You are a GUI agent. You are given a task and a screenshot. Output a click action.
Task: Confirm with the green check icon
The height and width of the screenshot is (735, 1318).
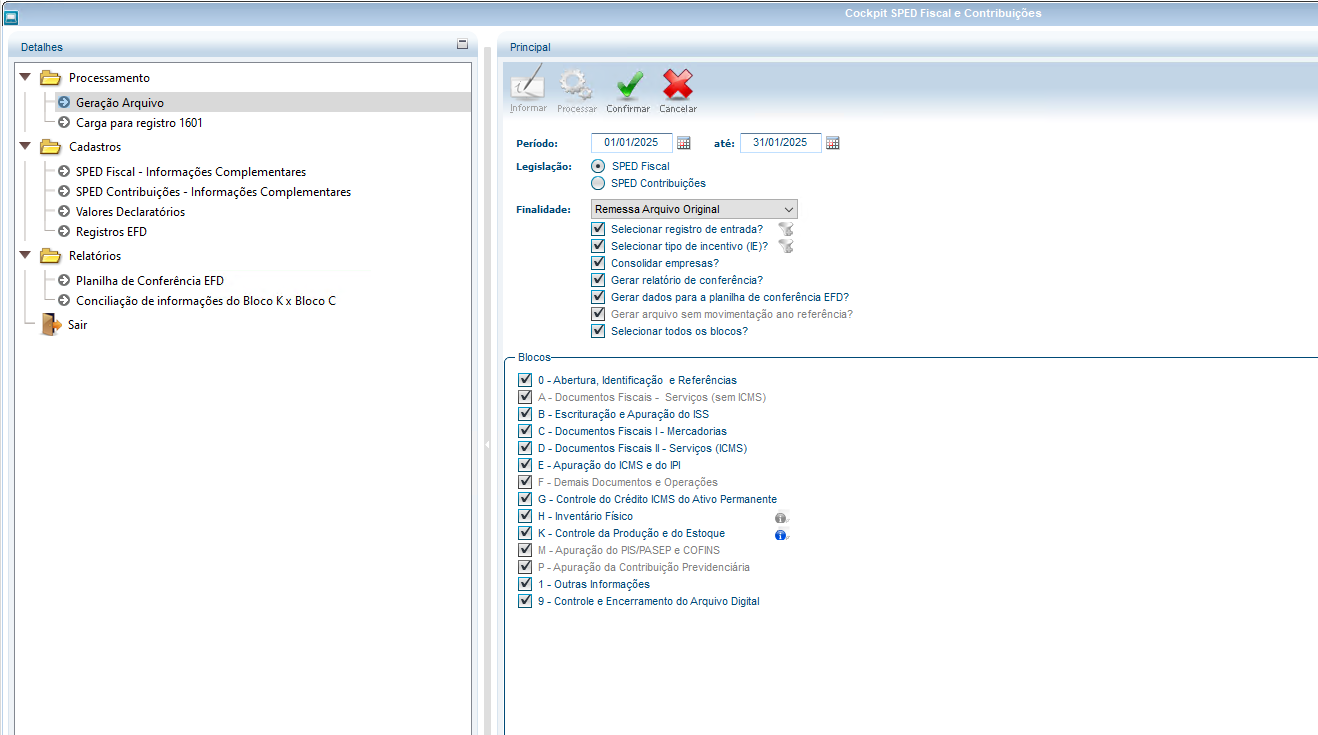[628, 85]
